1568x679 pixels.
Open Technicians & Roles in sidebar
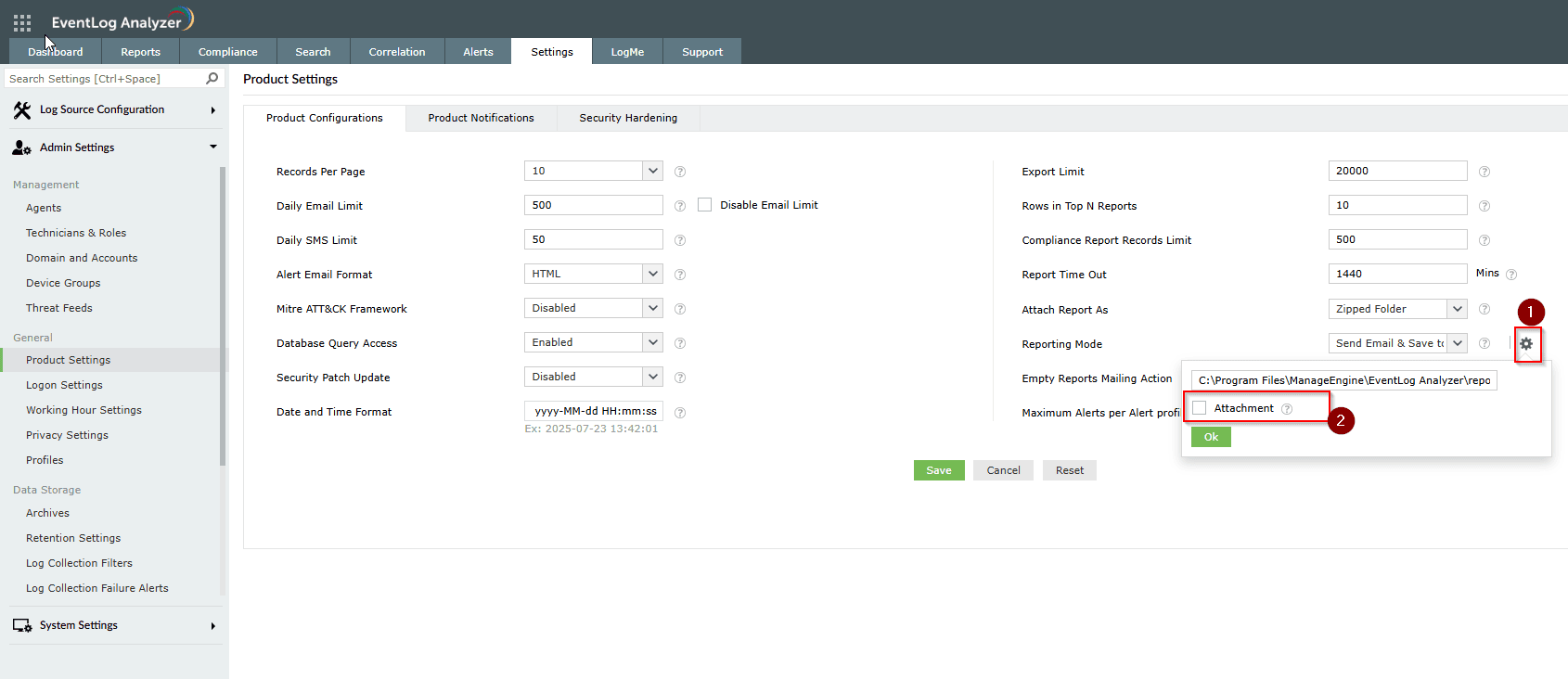pos(76,233)
